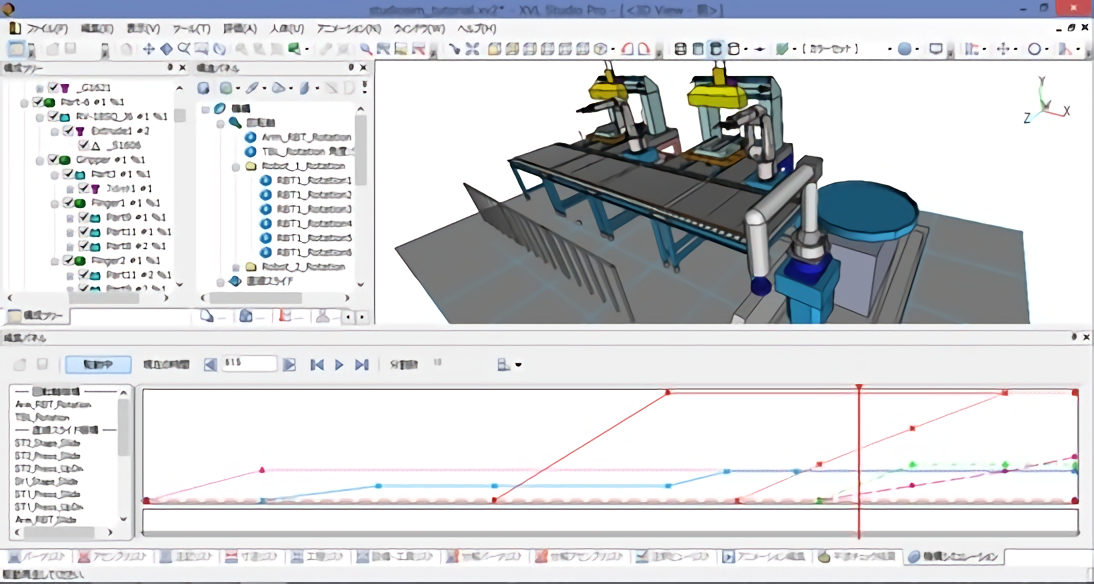The image size is (1094, 584).
Task: Collapse the Gripper tree node
Action: (40, 160)
